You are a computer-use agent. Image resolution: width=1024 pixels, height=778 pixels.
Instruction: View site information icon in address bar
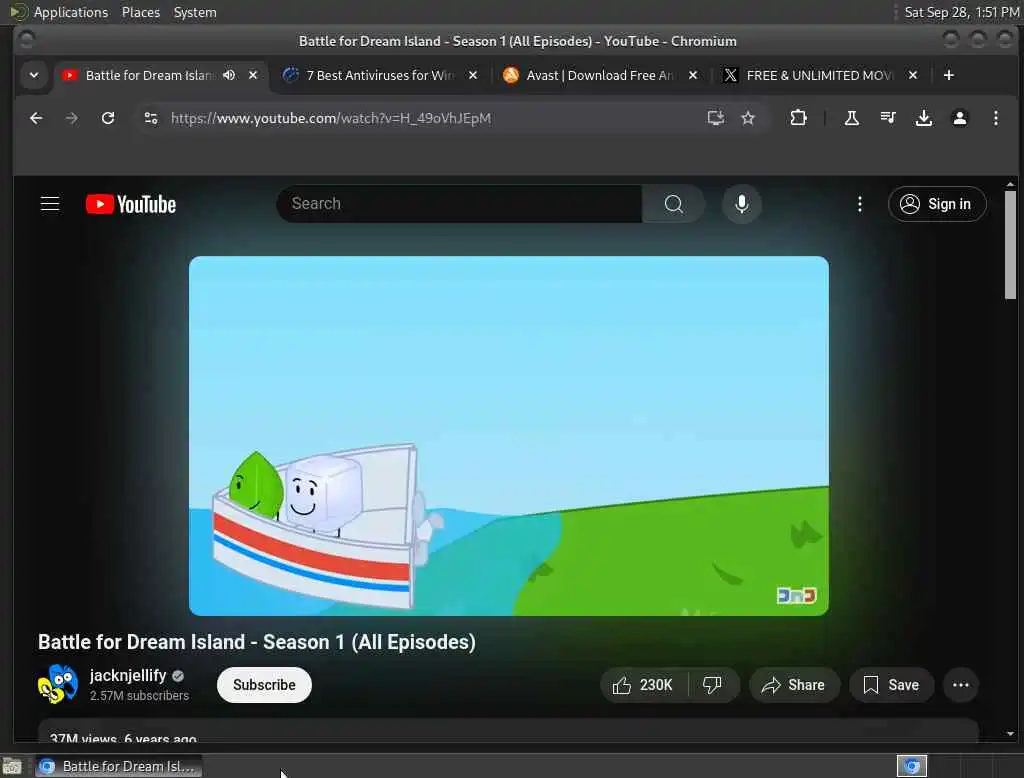pos(151,118)
